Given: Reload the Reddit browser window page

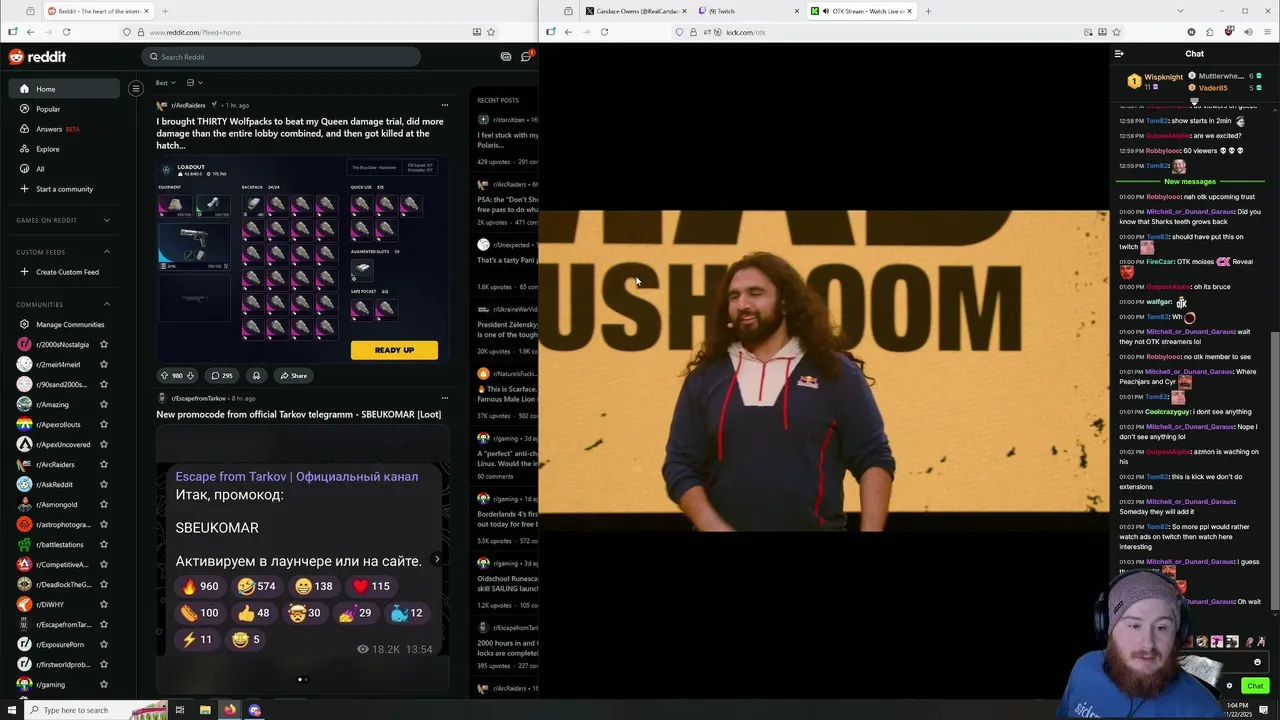Looking at the screenshot, I should [66, 32].
